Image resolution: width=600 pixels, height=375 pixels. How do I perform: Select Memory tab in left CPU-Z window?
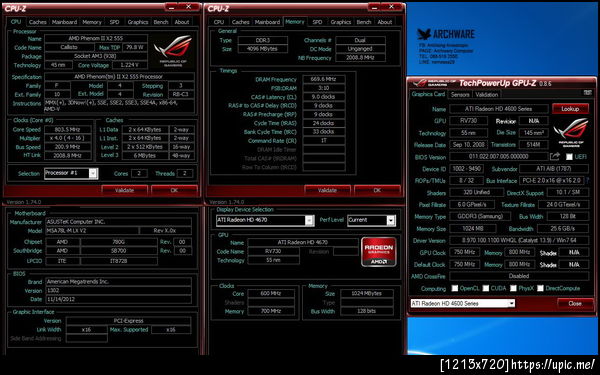(92, 22)
